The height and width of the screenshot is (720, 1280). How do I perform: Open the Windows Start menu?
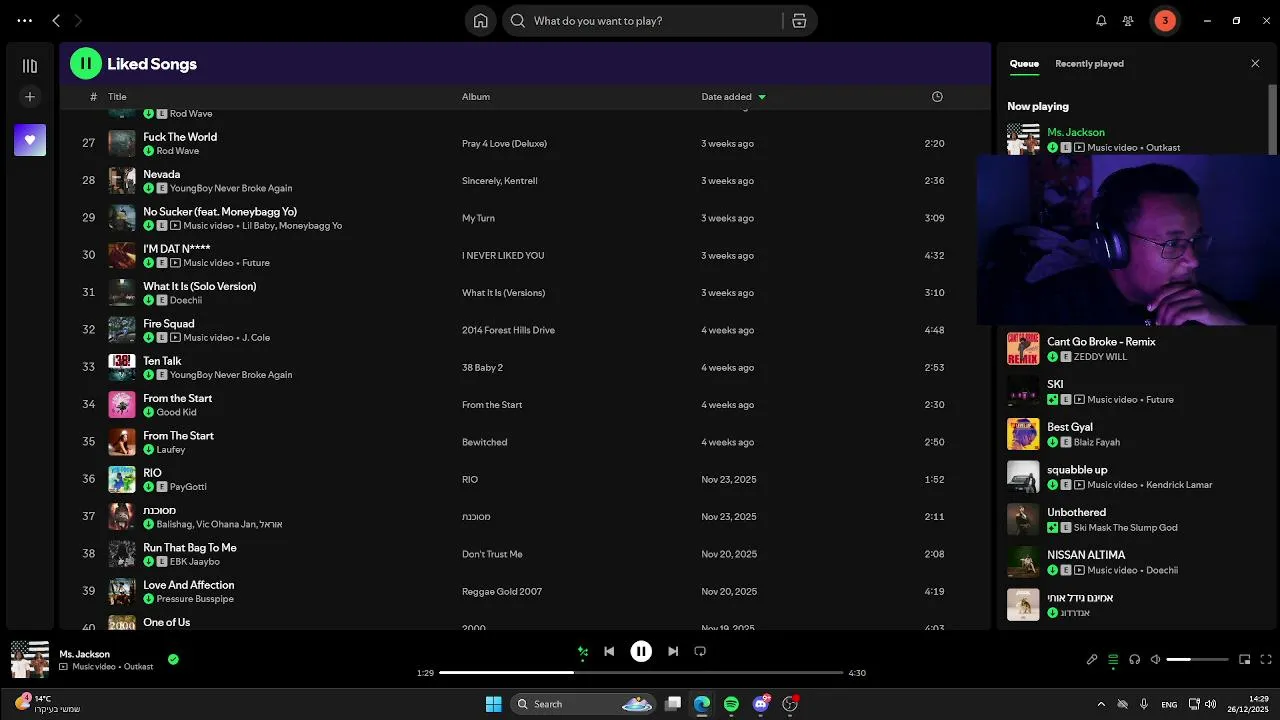tap(493, 704)
